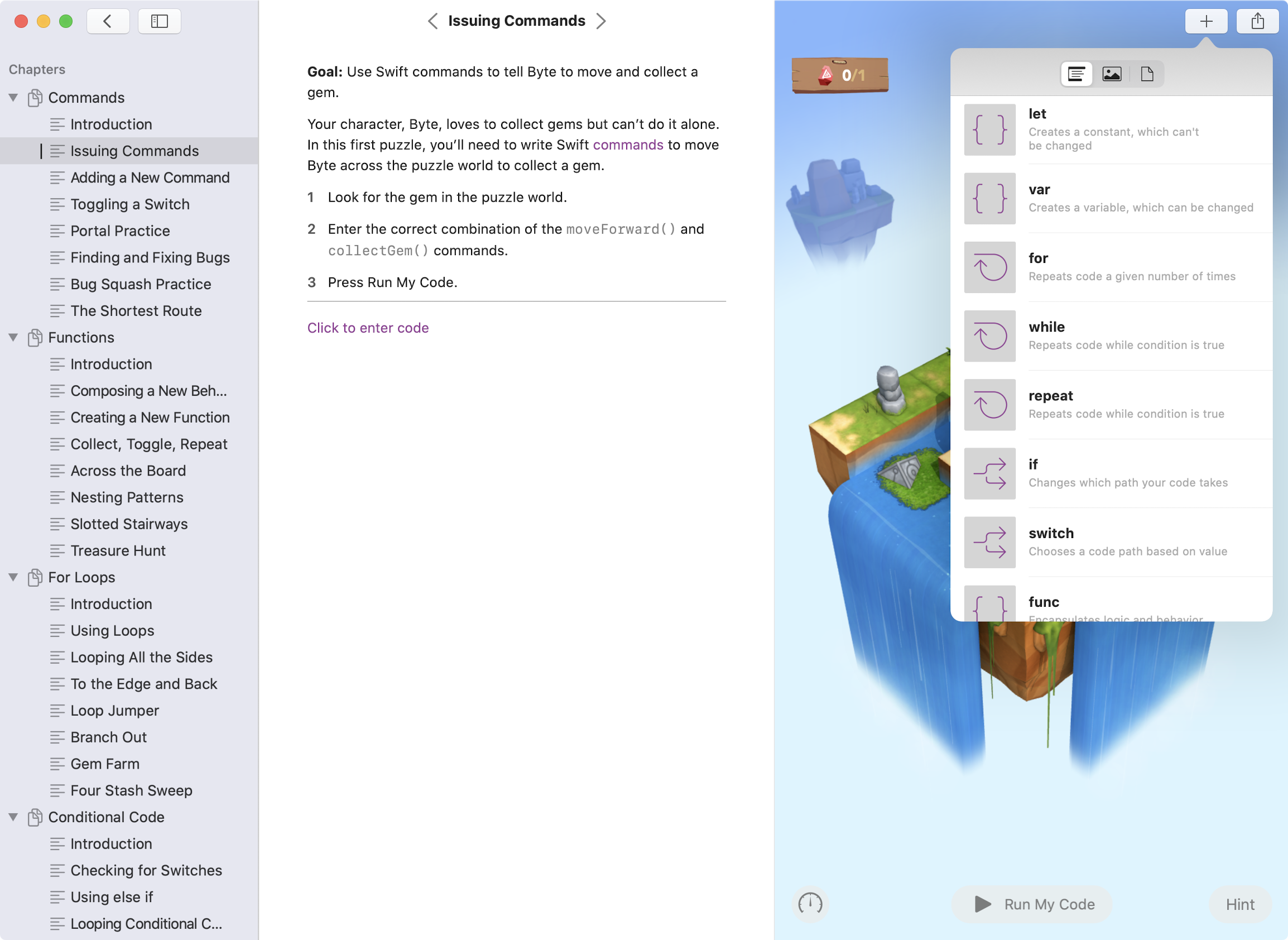Click the 'var' variable code snippet icon
The image size is (1288, 940).
click(x=989, y=198)
